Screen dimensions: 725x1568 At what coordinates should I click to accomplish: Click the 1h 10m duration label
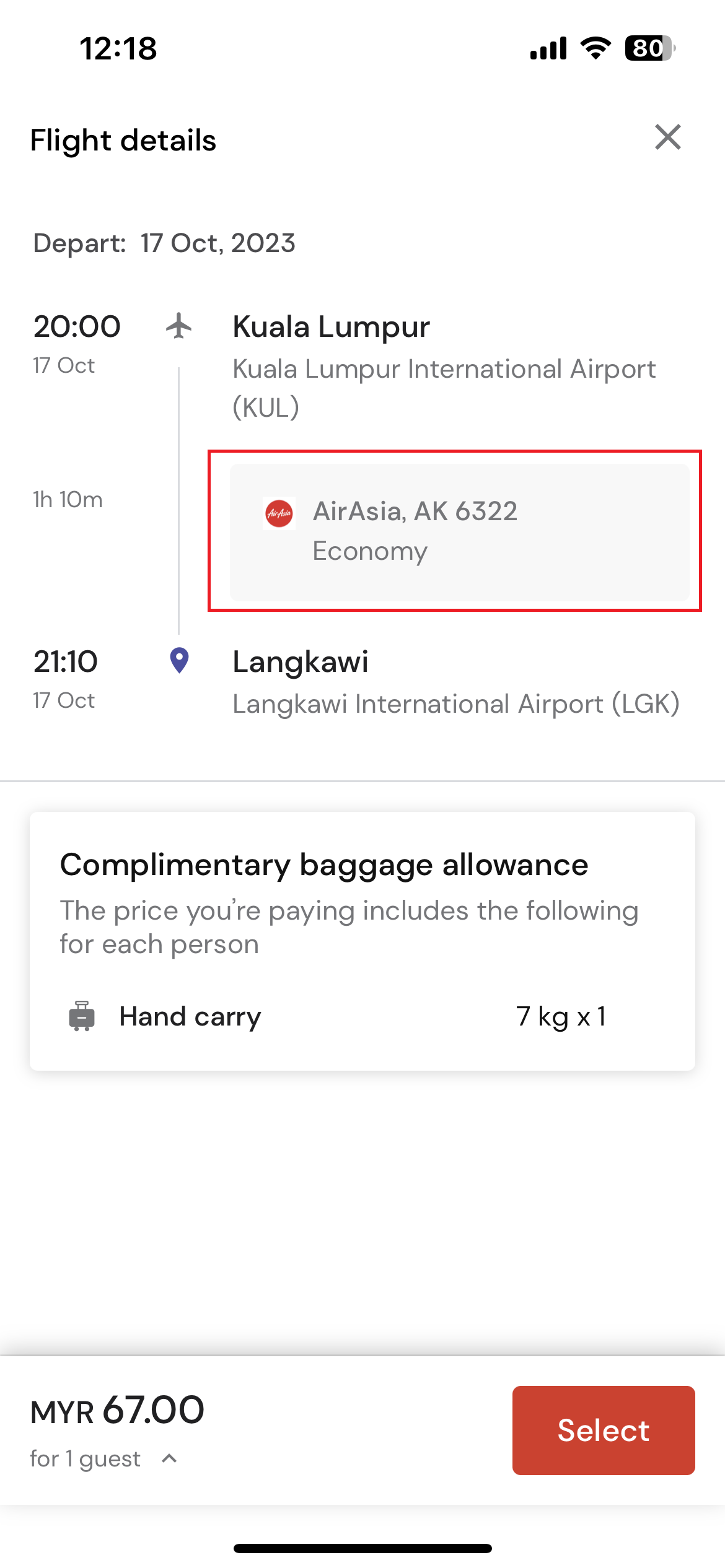[x=68, y=499]
